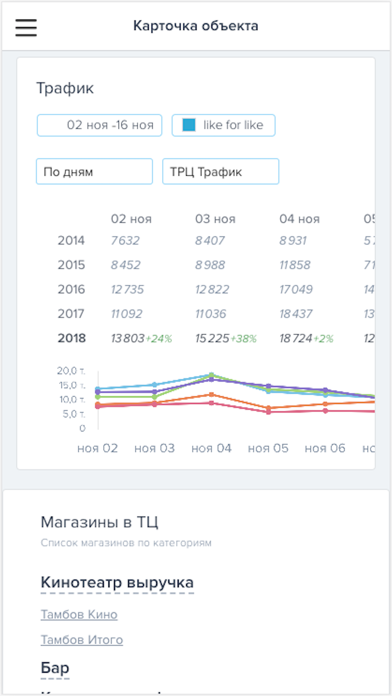Click the 2018 value 15225
The height and width of the screenshot is (696, 392).
pyautogui.click(x=212, y=339)
